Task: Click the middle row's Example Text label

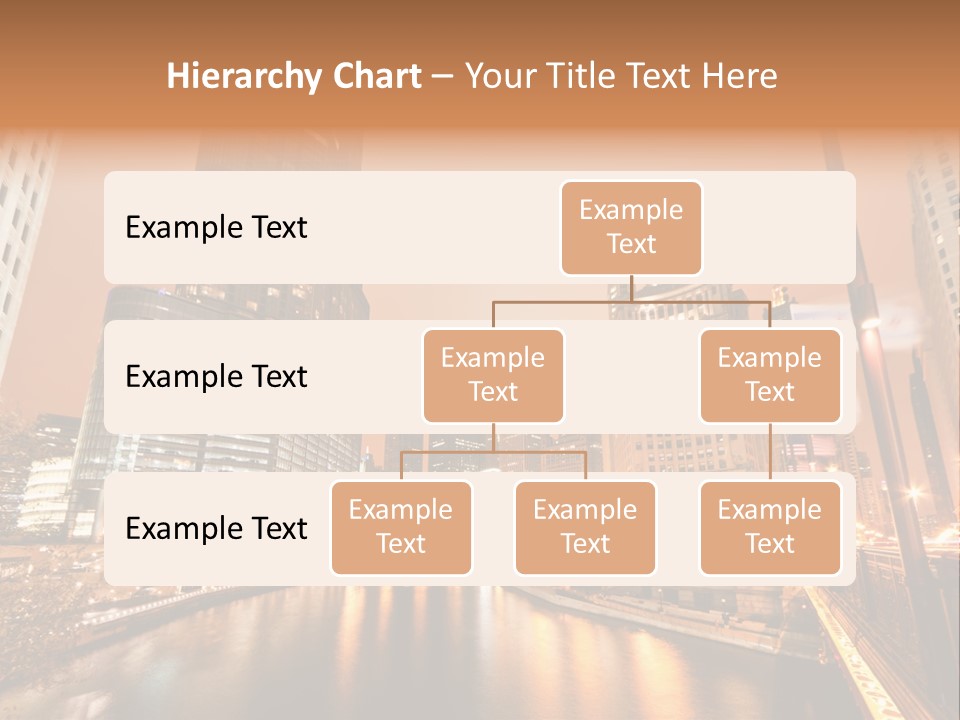Action: point(216,377)
